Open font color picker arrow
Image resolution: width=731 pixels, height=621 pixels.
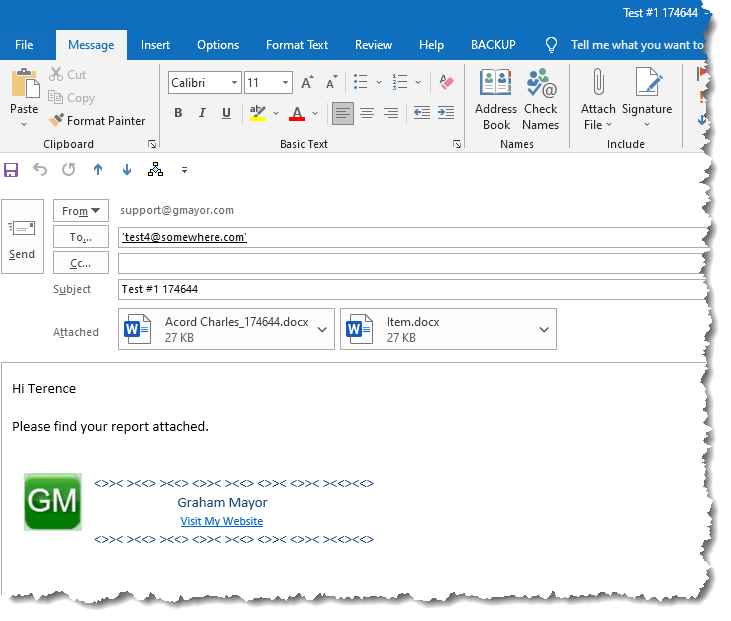[x=315, y=113]
